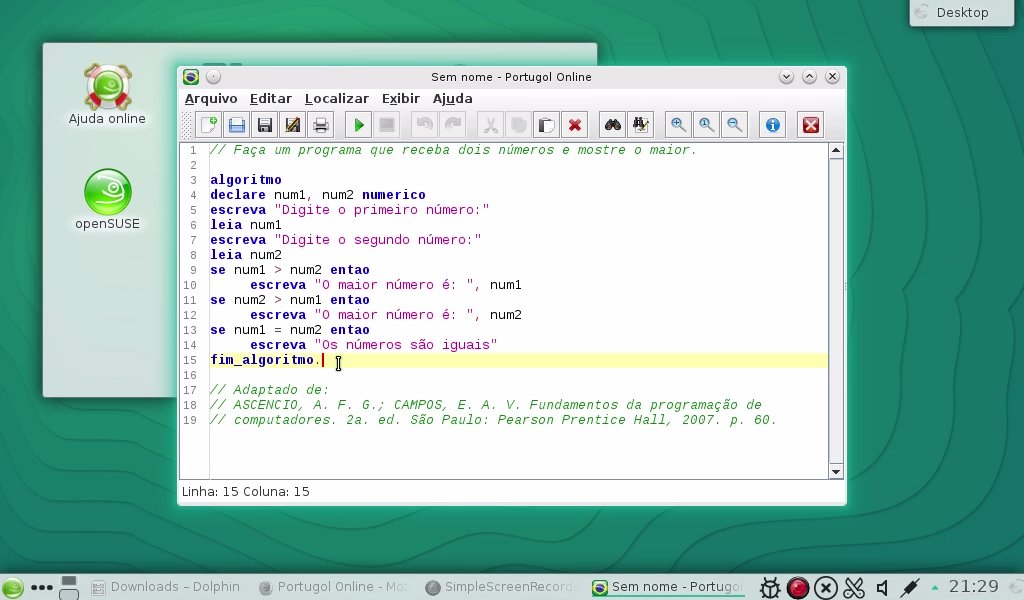Cut selection with the scissors icon
This screenshot has height=600, width=1024.
pos(490,125)
